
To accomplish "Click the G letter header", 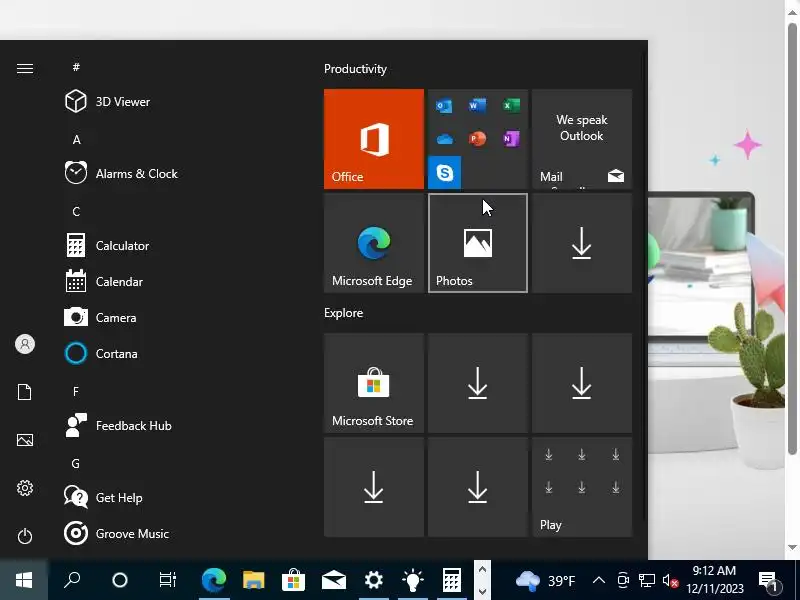I will tap(76, 463).
